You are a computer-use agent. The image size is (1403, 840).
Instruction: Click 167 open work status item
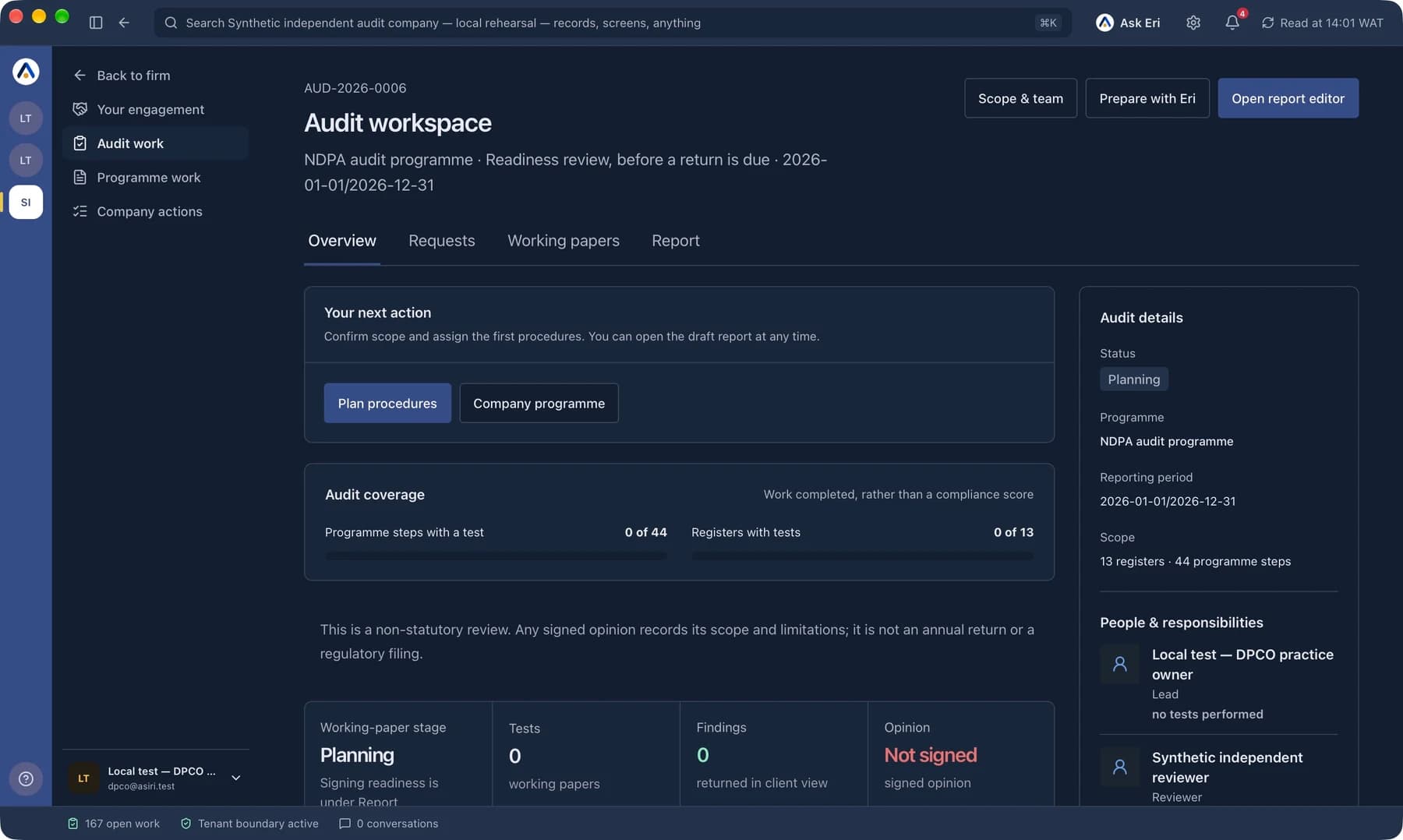tap(114, 824)
